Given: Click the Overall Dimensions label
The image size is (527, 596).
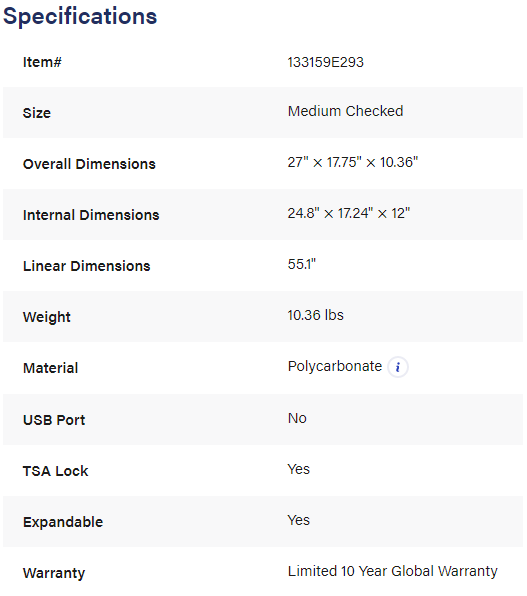Looking at the screenshot, I should point(89,164).
